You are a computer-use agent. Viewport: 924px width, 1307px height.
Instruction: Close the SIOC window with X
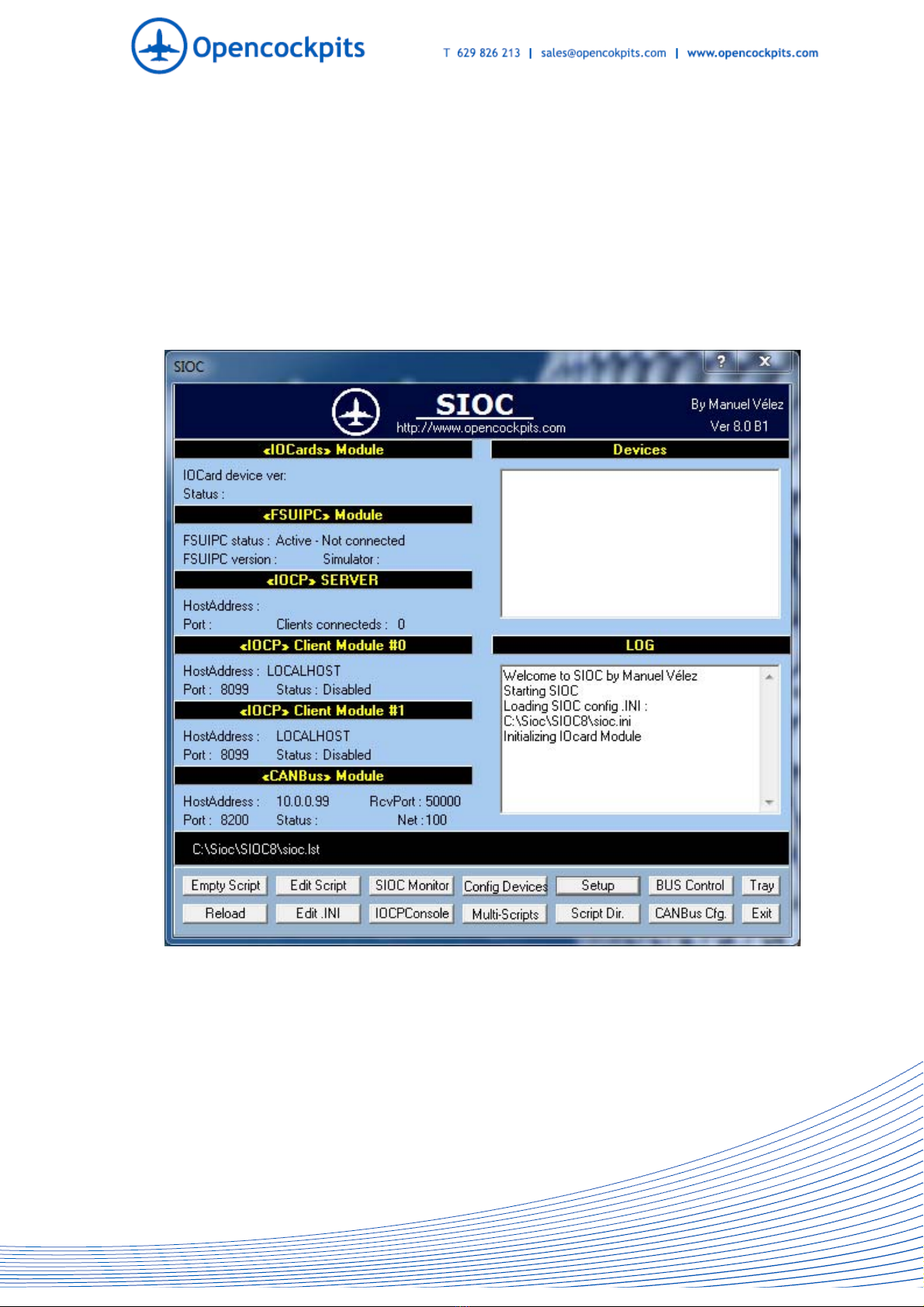765,361
